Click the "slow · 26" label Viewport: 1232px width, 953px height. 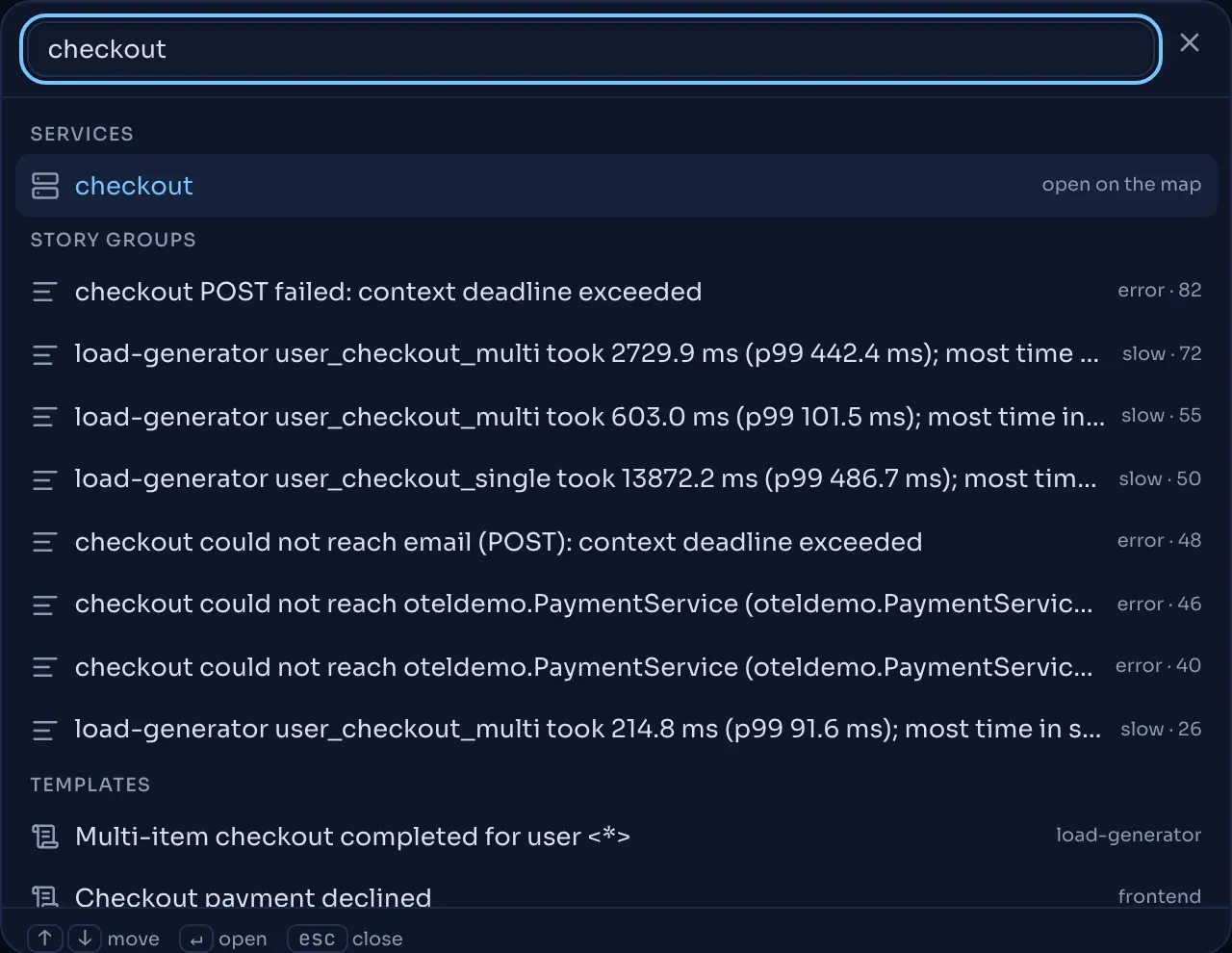(1161, 730)
